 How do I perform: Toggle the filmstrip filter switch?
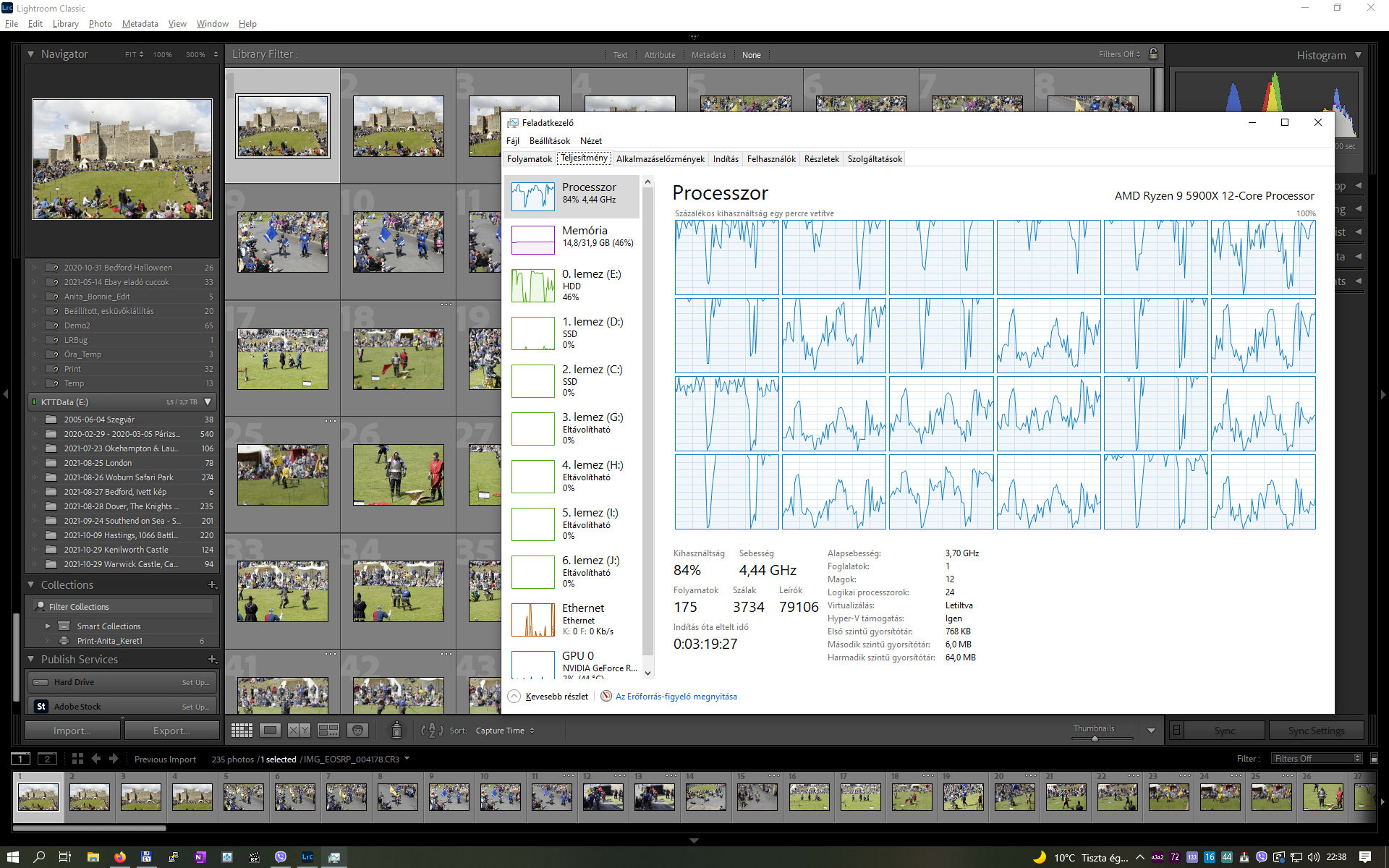[1374, 759]
